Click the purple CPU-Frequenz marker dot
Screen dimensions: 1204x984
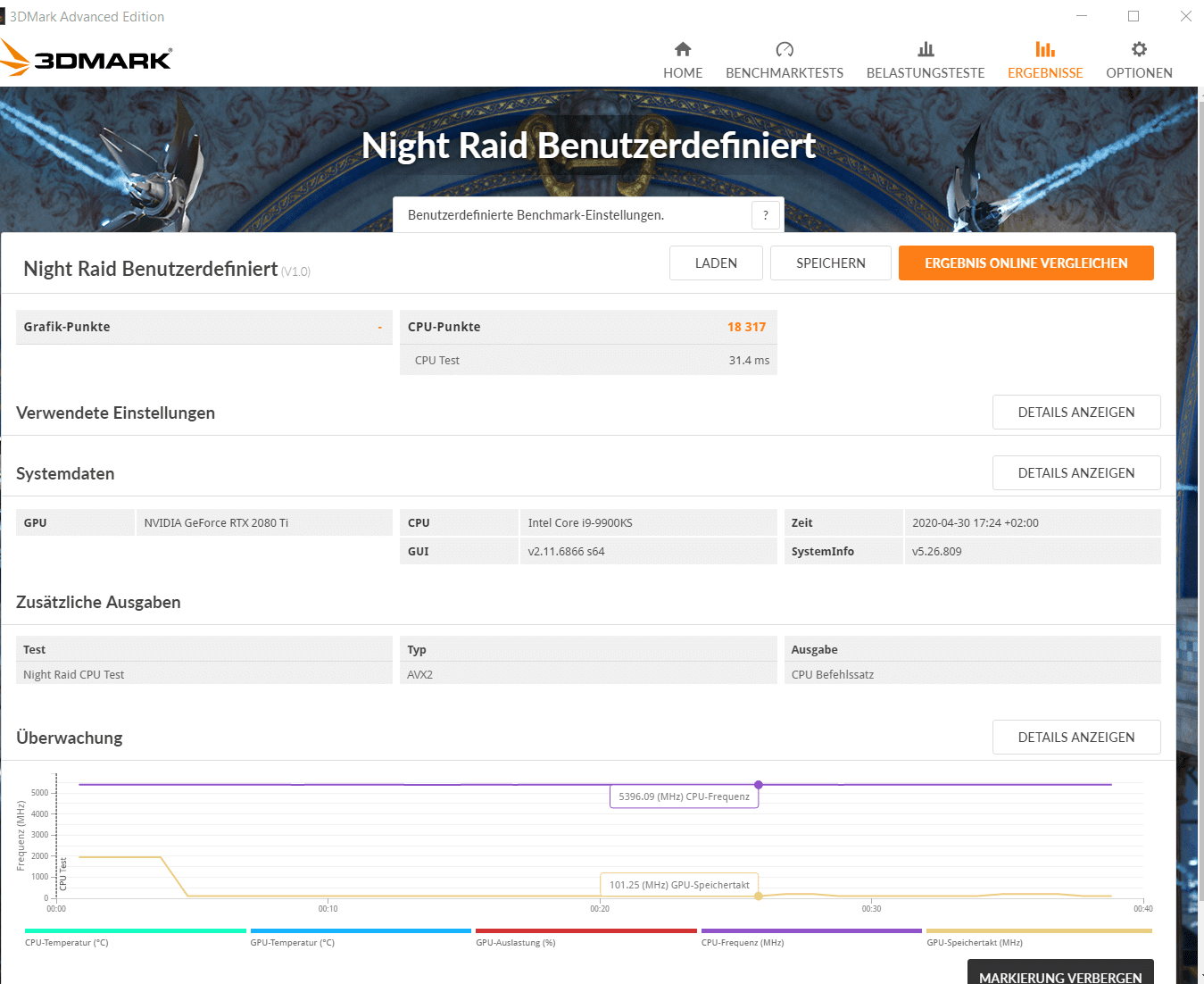click(759, 785)
